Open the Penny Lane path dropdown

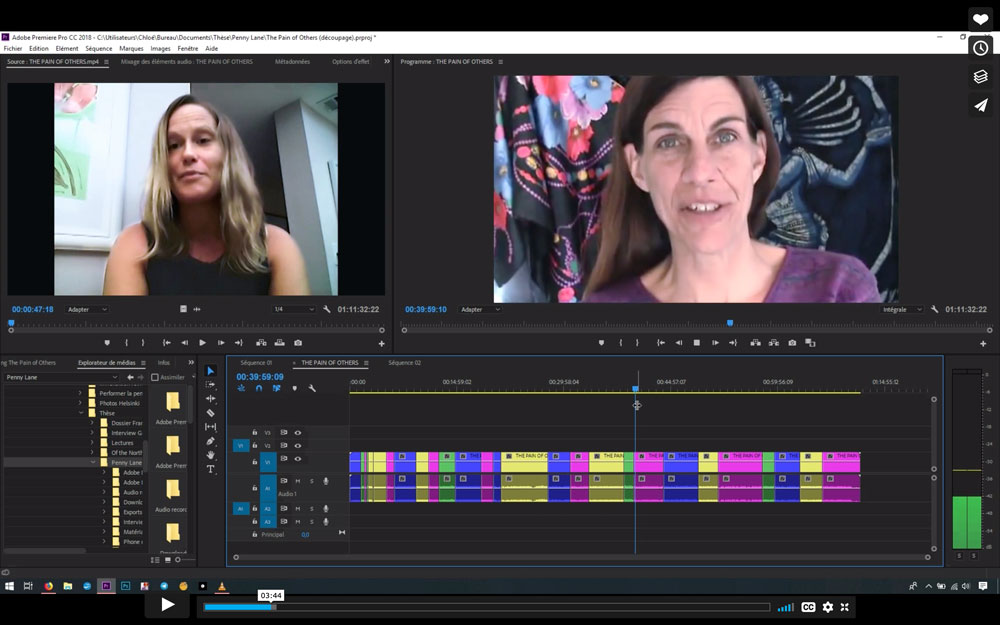coord(61,378)
